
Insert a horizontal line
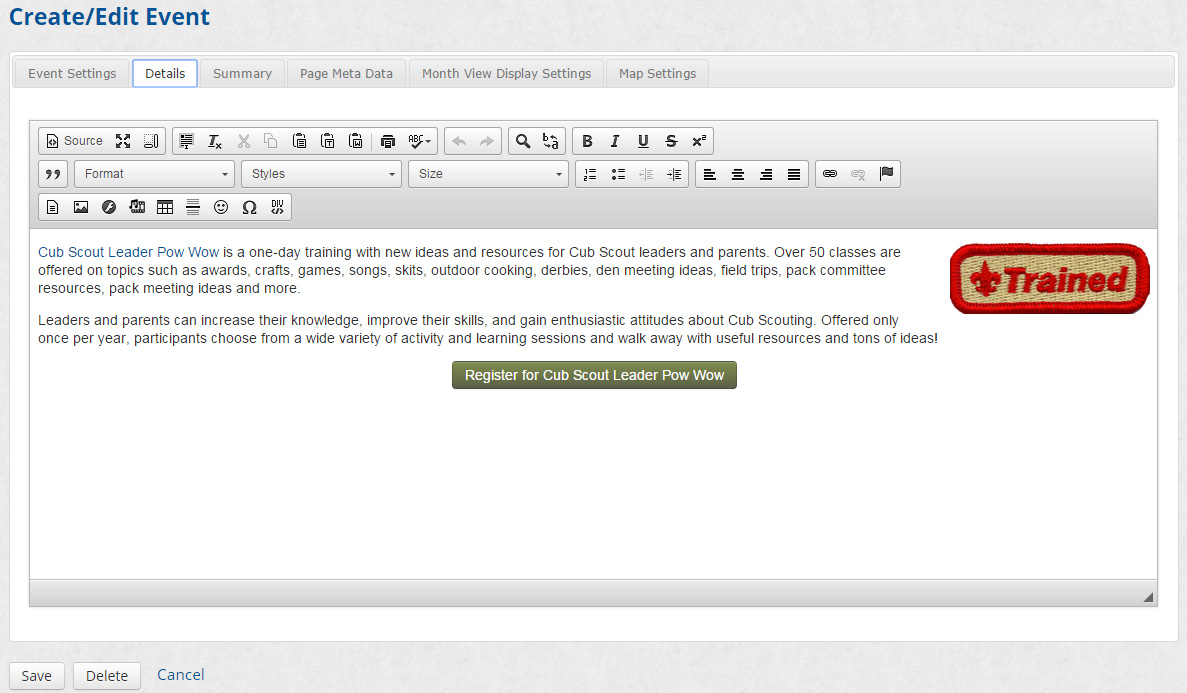pyautogui.click(x=193, y=207)
